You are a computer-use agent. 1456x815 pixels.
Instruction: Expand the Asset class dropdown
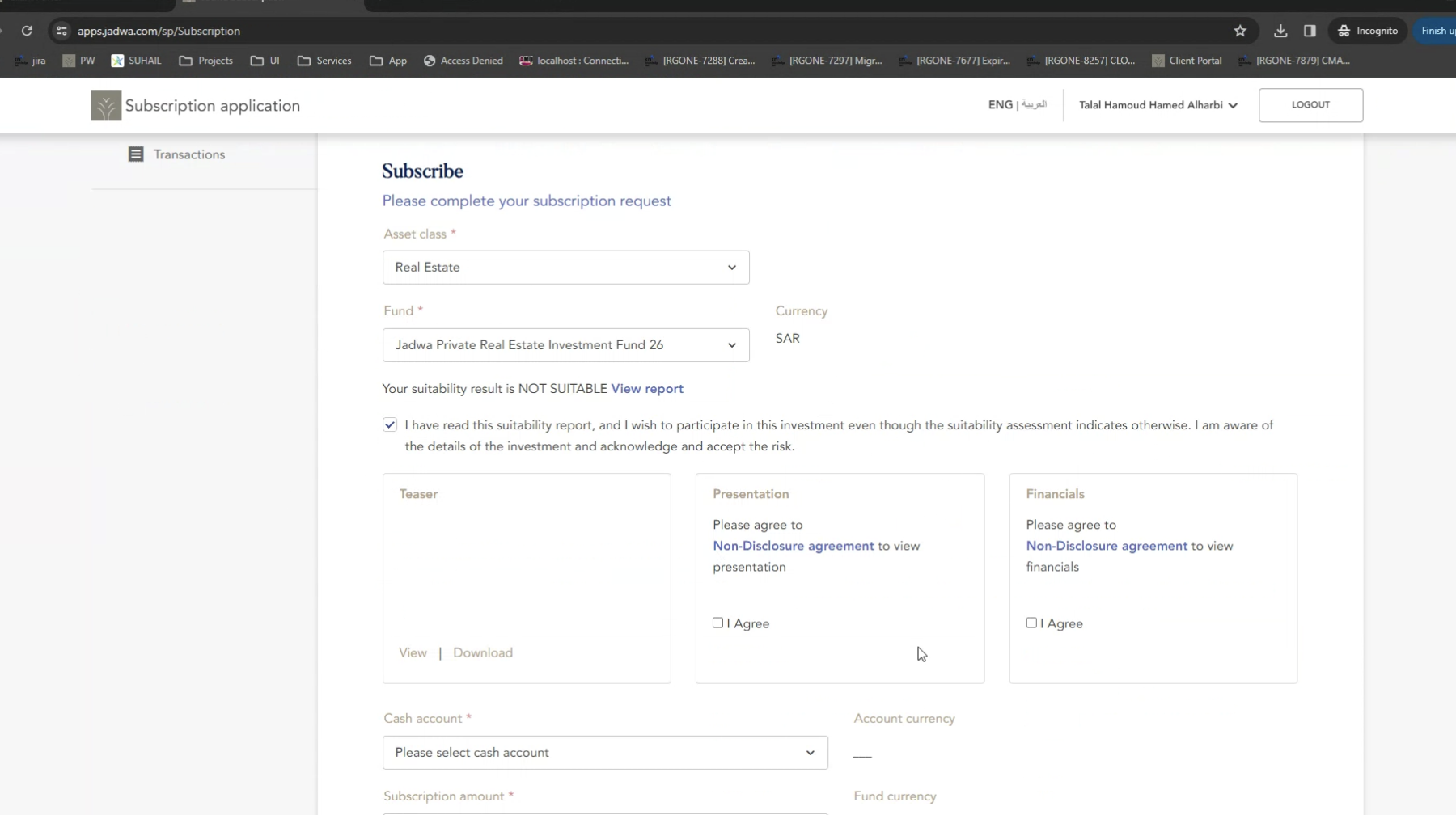(565, 268)
